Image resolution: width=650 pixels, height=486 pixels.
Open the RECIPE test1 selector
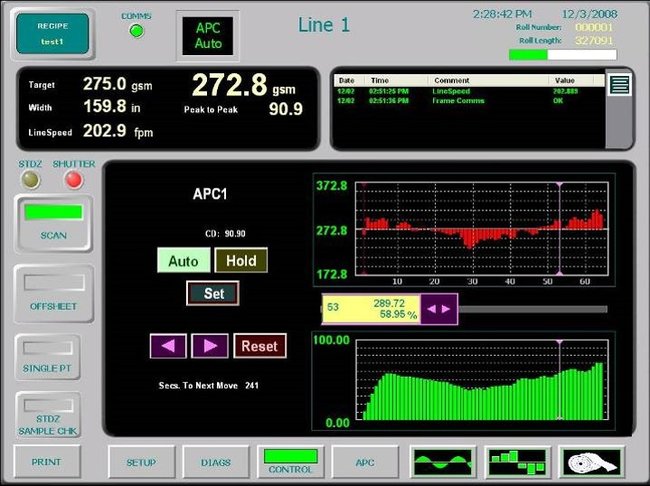50,33
